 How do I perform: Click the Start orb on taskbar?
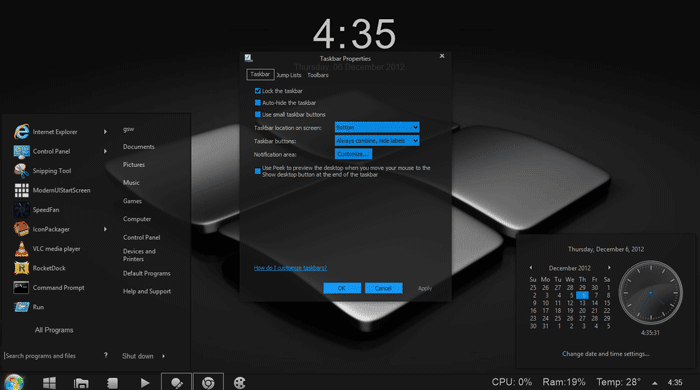coord(14,382)
